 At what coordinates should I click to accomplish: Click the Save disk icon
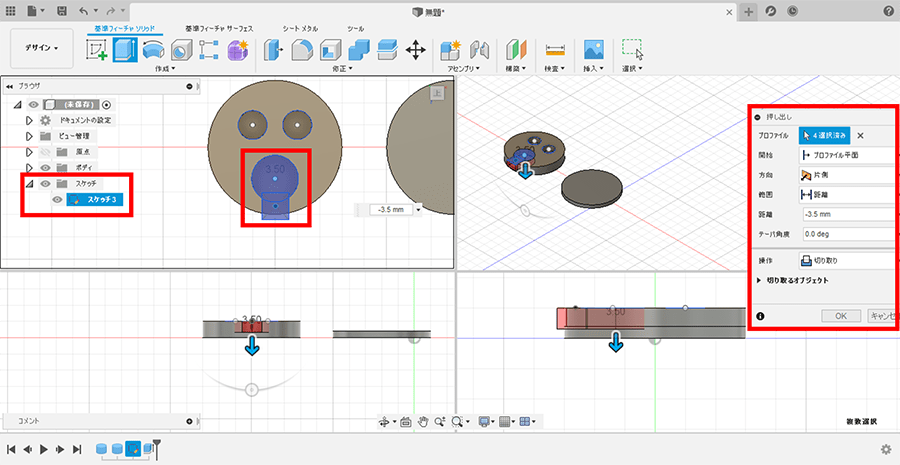62,10
